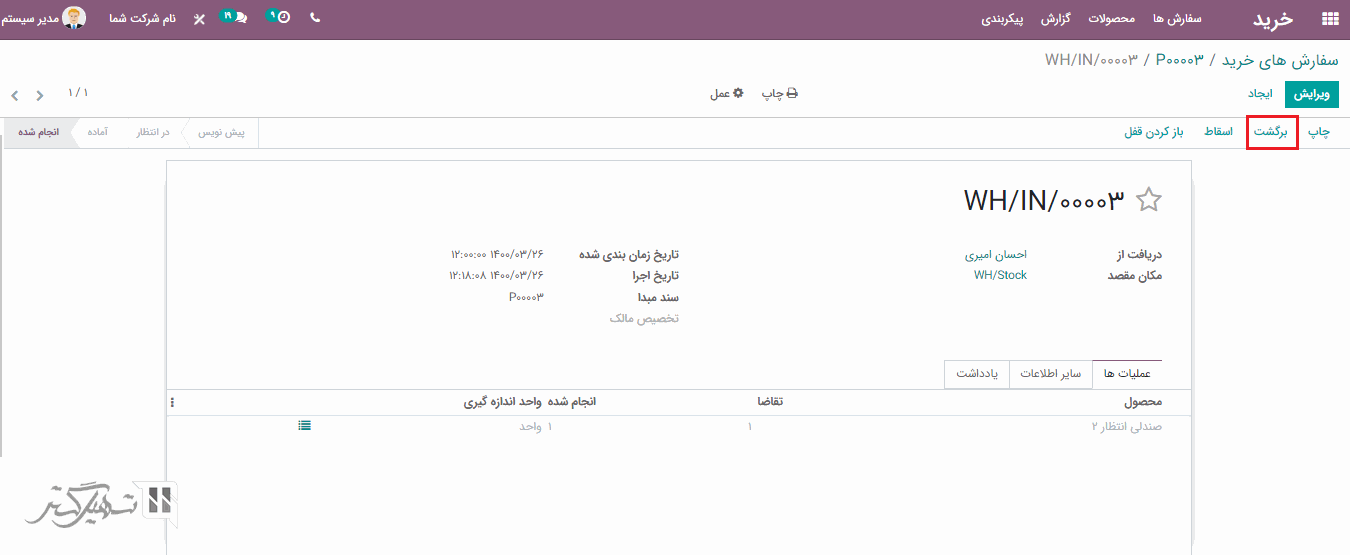Expand the چاپ print dropdown with printer icon
1350x555 pixels.
tap(780, 94)
